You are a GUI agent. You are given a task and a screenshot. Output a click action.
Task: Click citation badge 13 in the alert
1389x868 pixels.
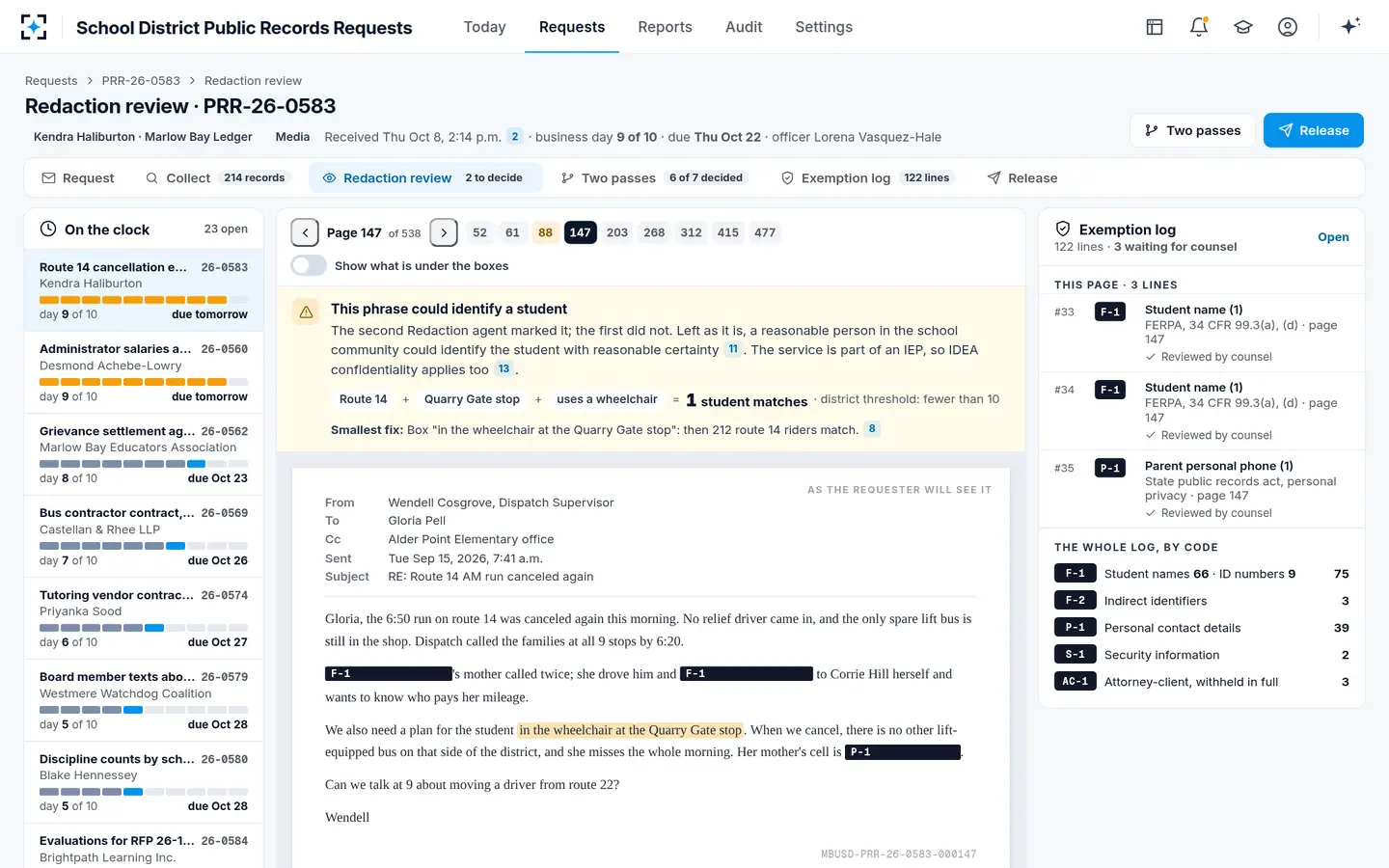click(x=504, y=369)
